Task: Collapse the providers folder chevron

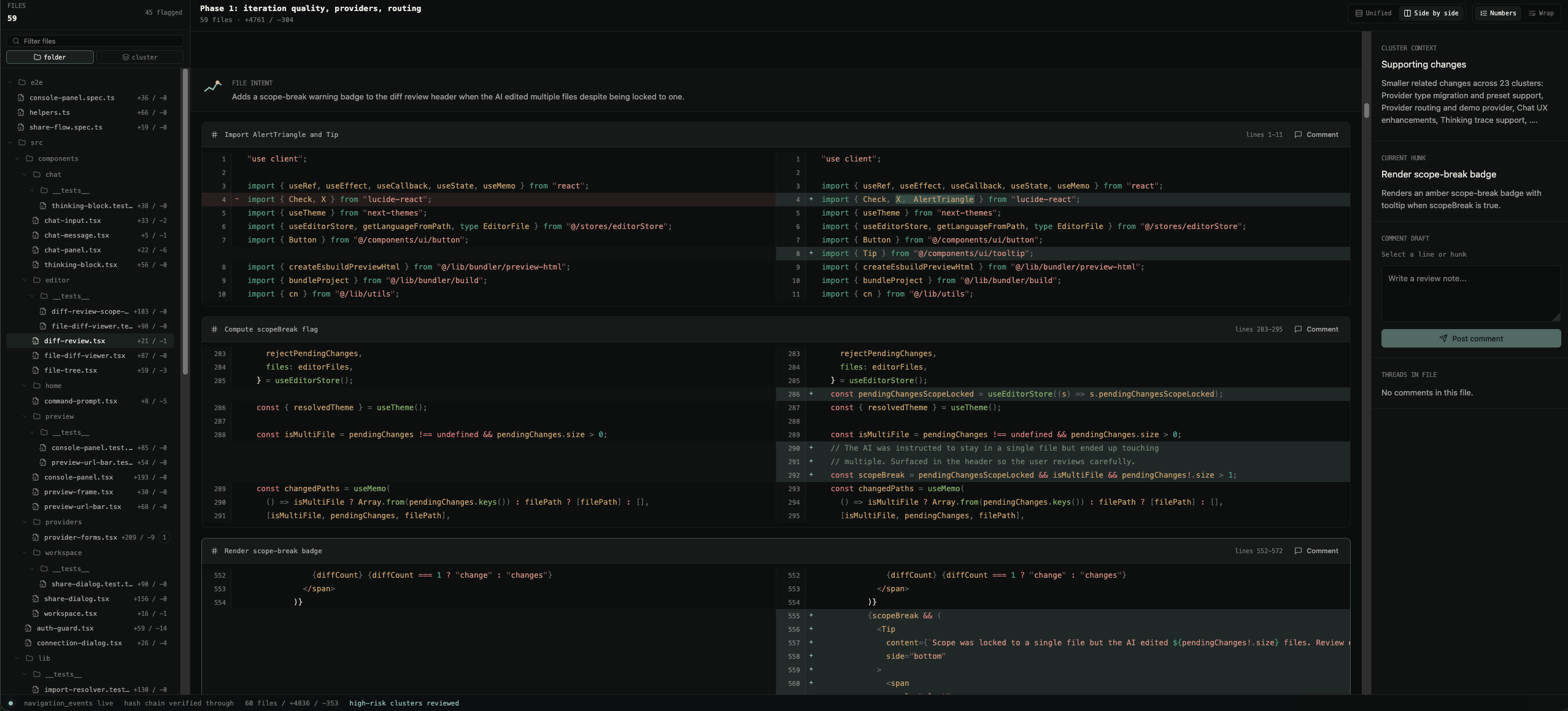Action: [x=25, y=522]
